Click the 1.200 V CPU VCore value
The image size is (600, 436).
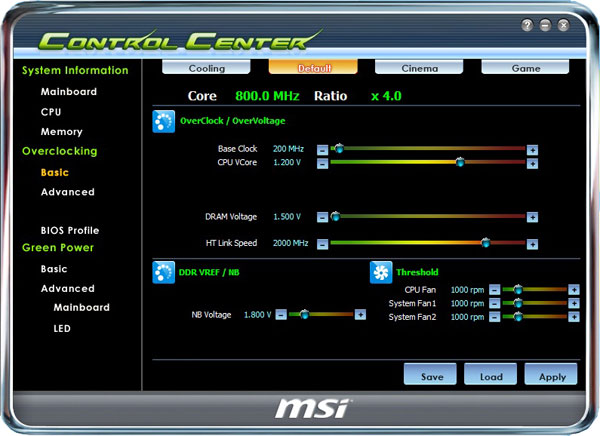coord(287,162)
